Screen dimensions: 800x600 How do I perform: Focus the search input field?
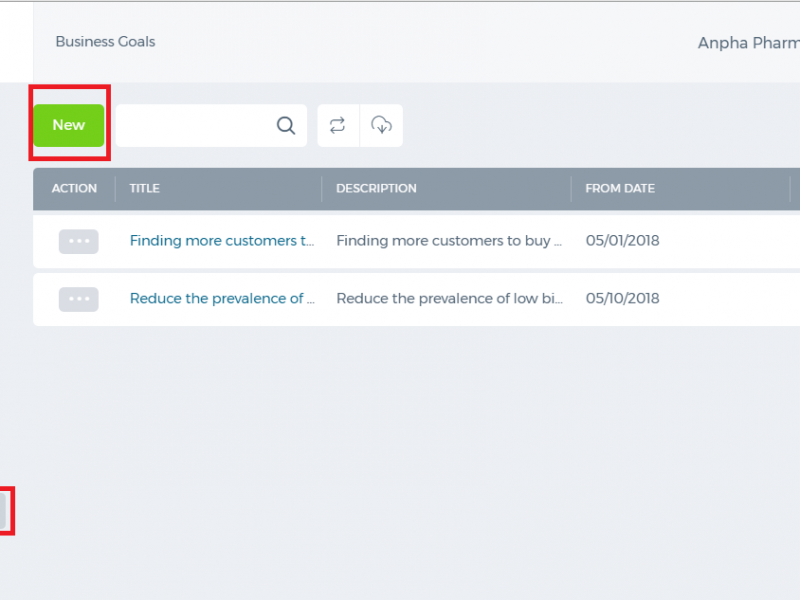coord(211,126)
